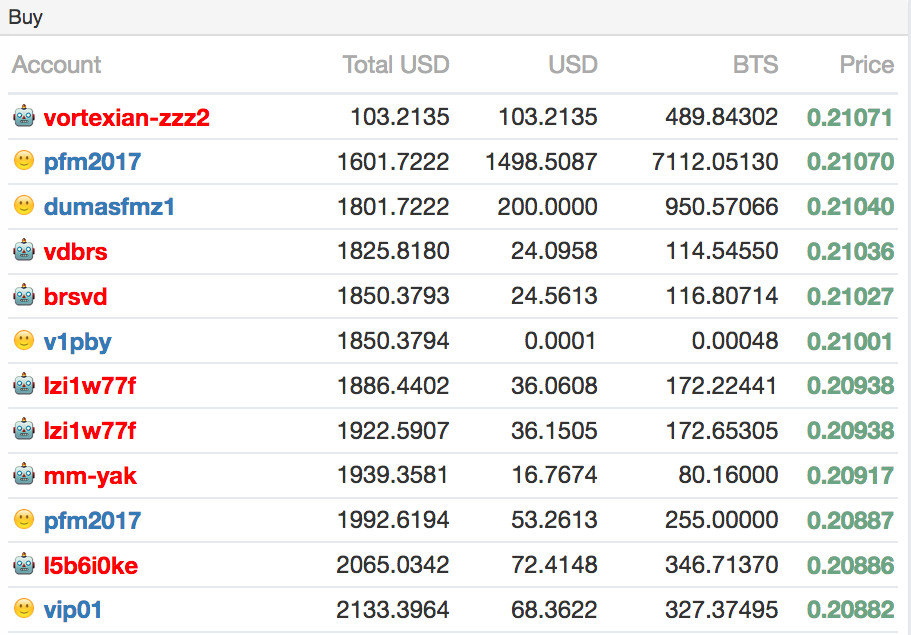Viewport: 911px width, 635px height.
Task: Click smiley icon in the 1601.7222 total row
Action: point(24,160)
